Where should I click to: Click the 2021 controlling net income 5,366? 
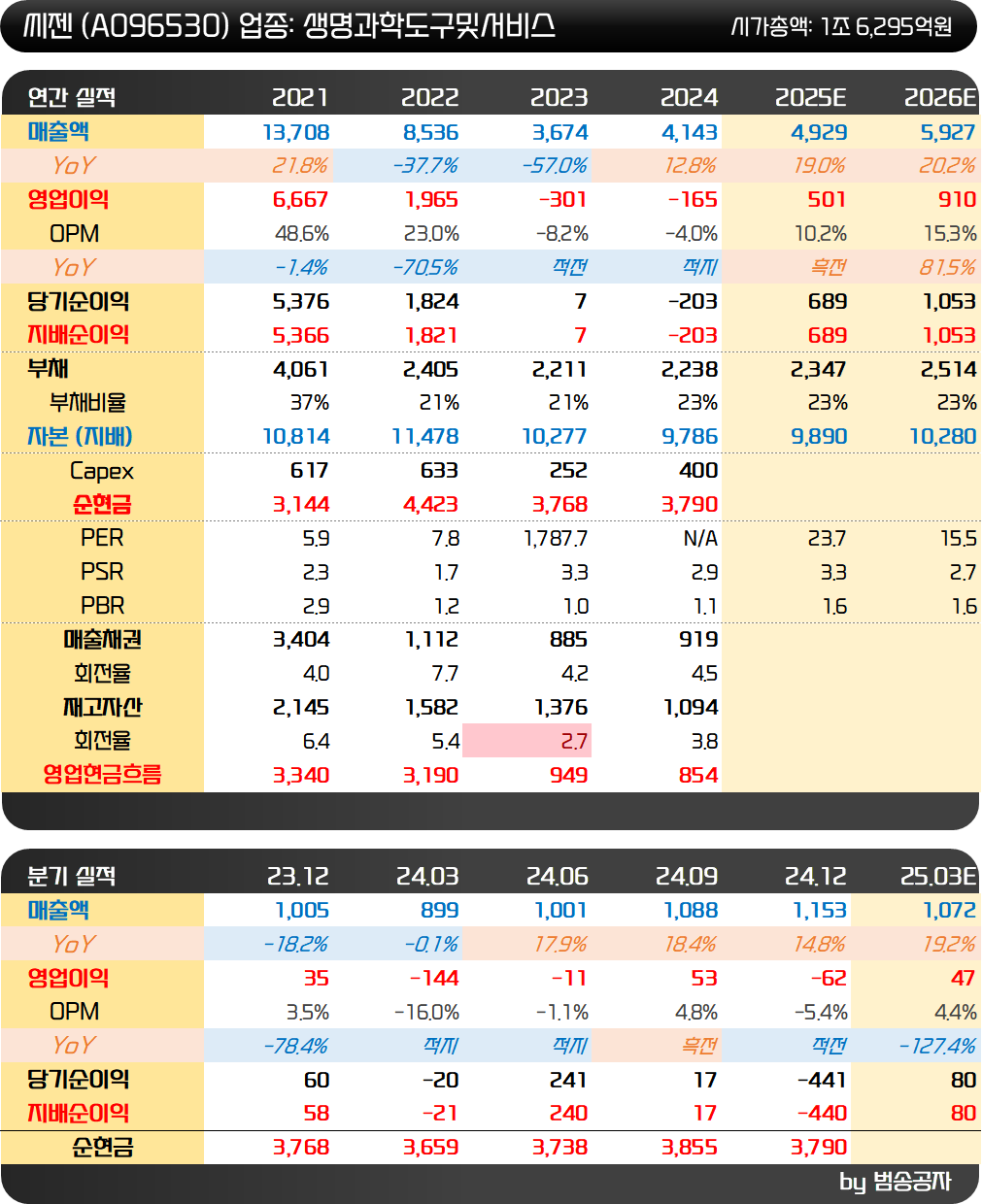point(301,335)
